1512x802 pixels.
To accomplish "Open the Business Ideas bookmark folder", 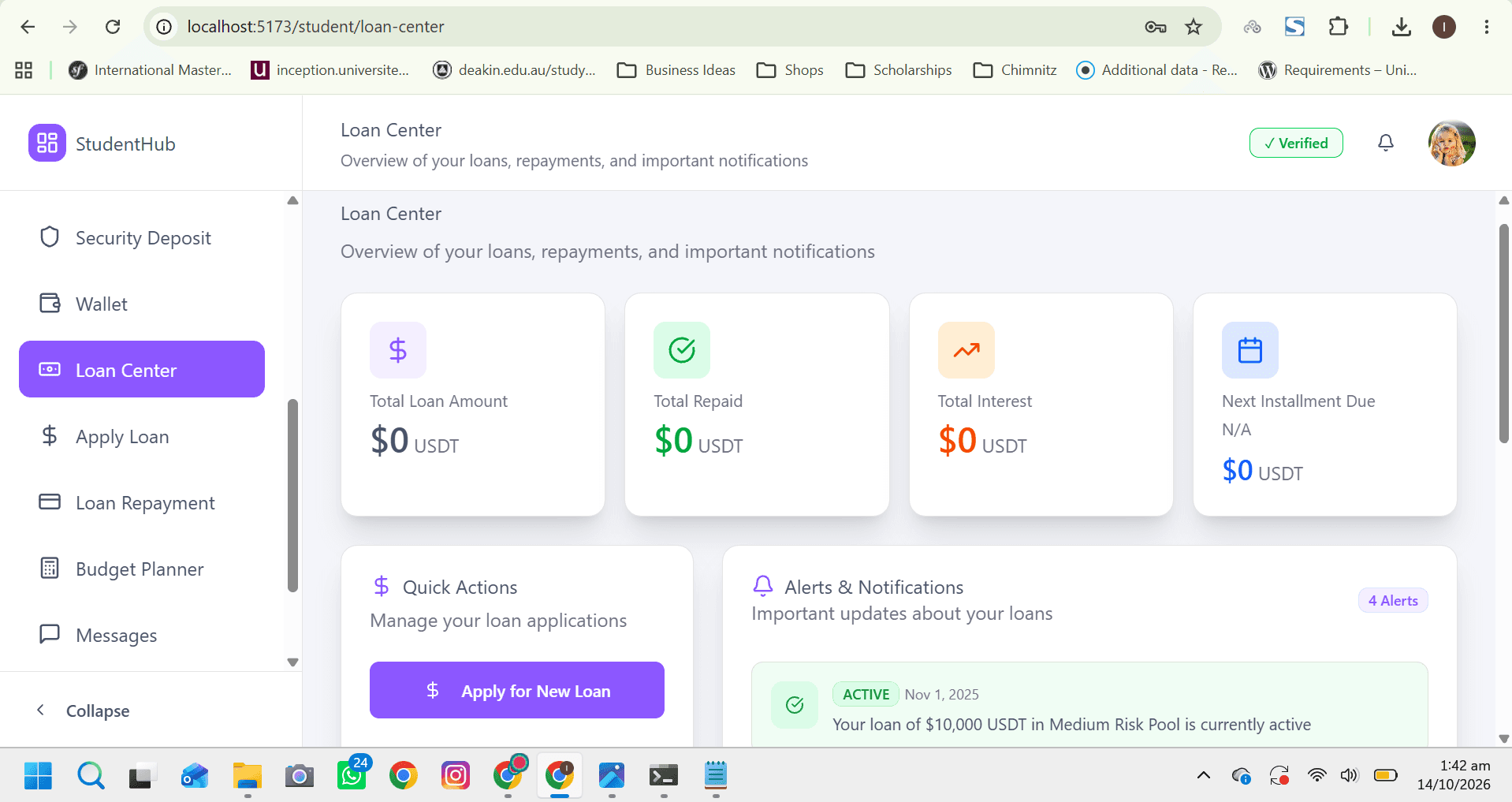I will [x=676, y=70].
